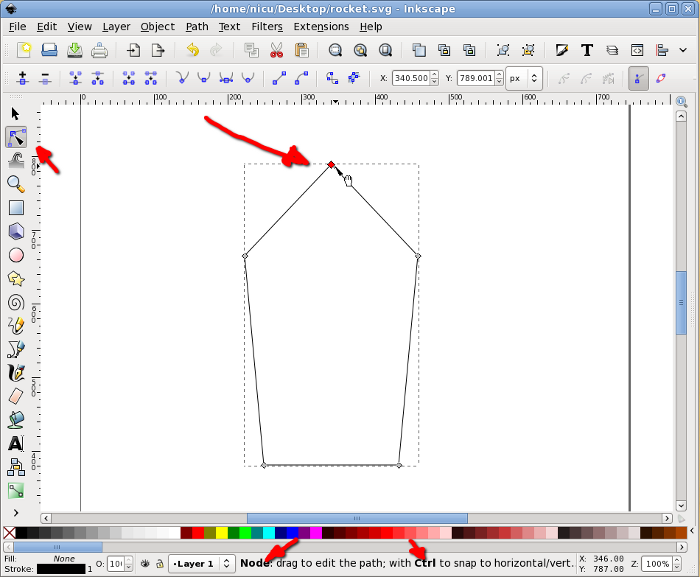Cut selection with scissors icon
Image resolution: width=700 pixels, height=577 pixels.
(276, 50)
